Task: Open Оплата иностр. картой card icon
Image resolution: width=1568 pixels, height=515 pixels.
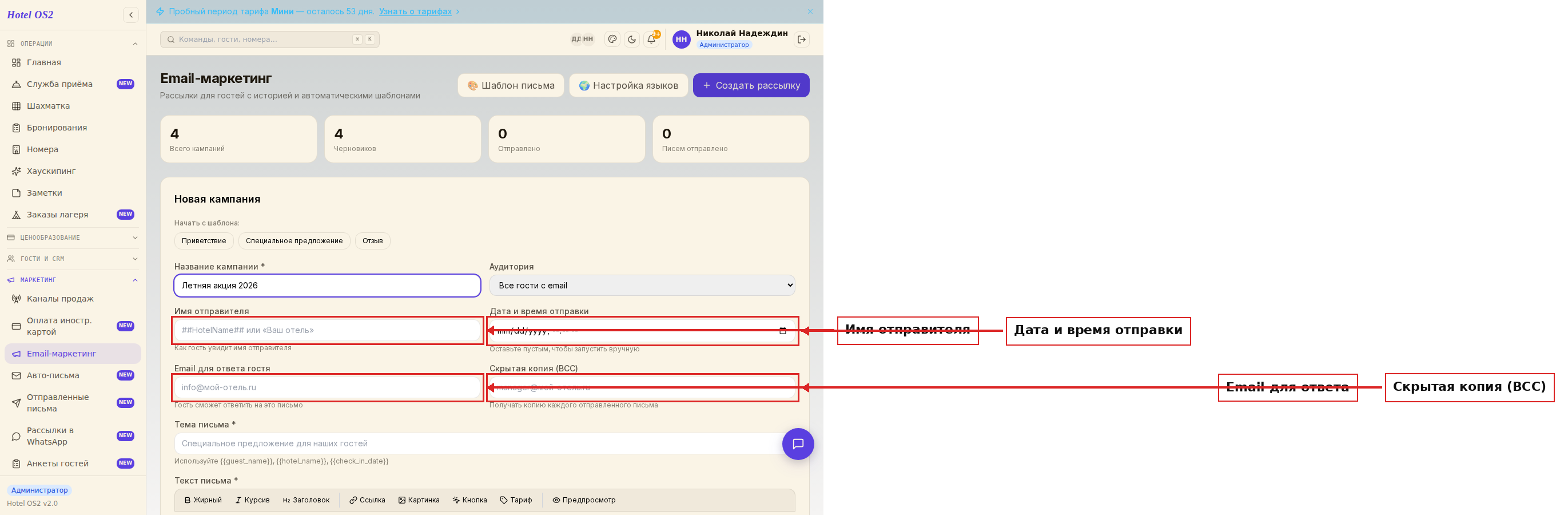Action: tap(17, 326)
